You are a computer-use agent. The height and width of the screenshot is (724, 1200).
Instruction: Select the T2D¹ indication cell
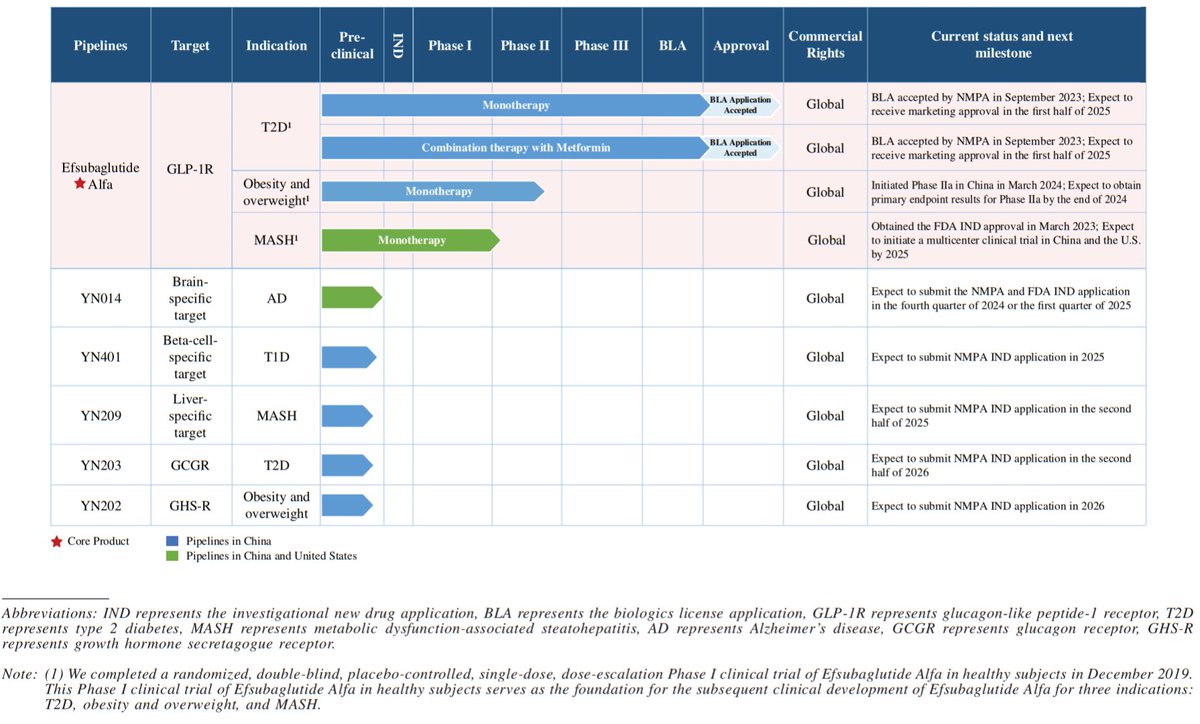click(x=276, y=128)
